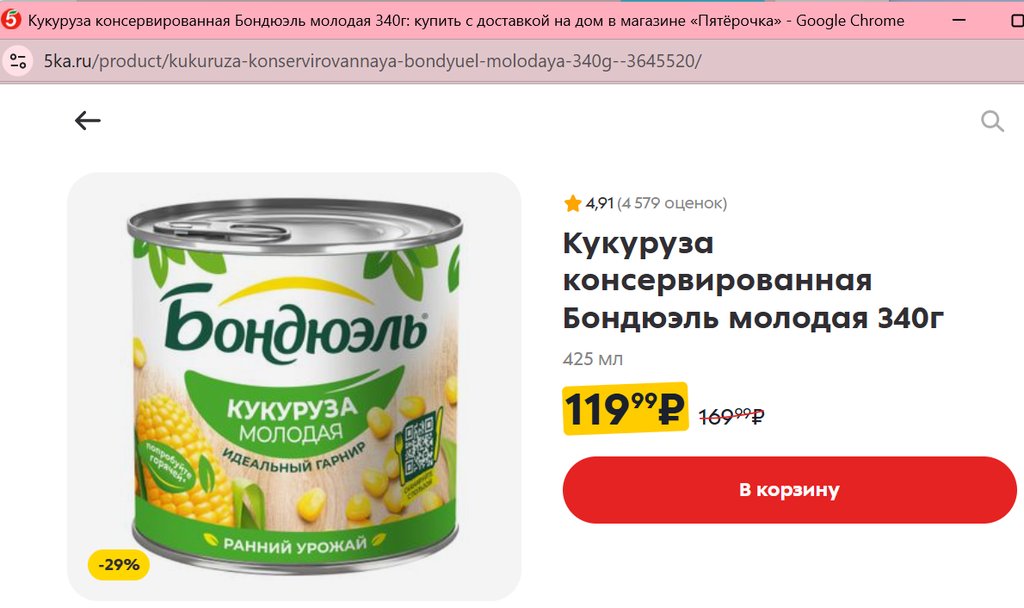Click the QR code on the can
This screenshot has width=1024, height=608.
[x=419, y=447]
